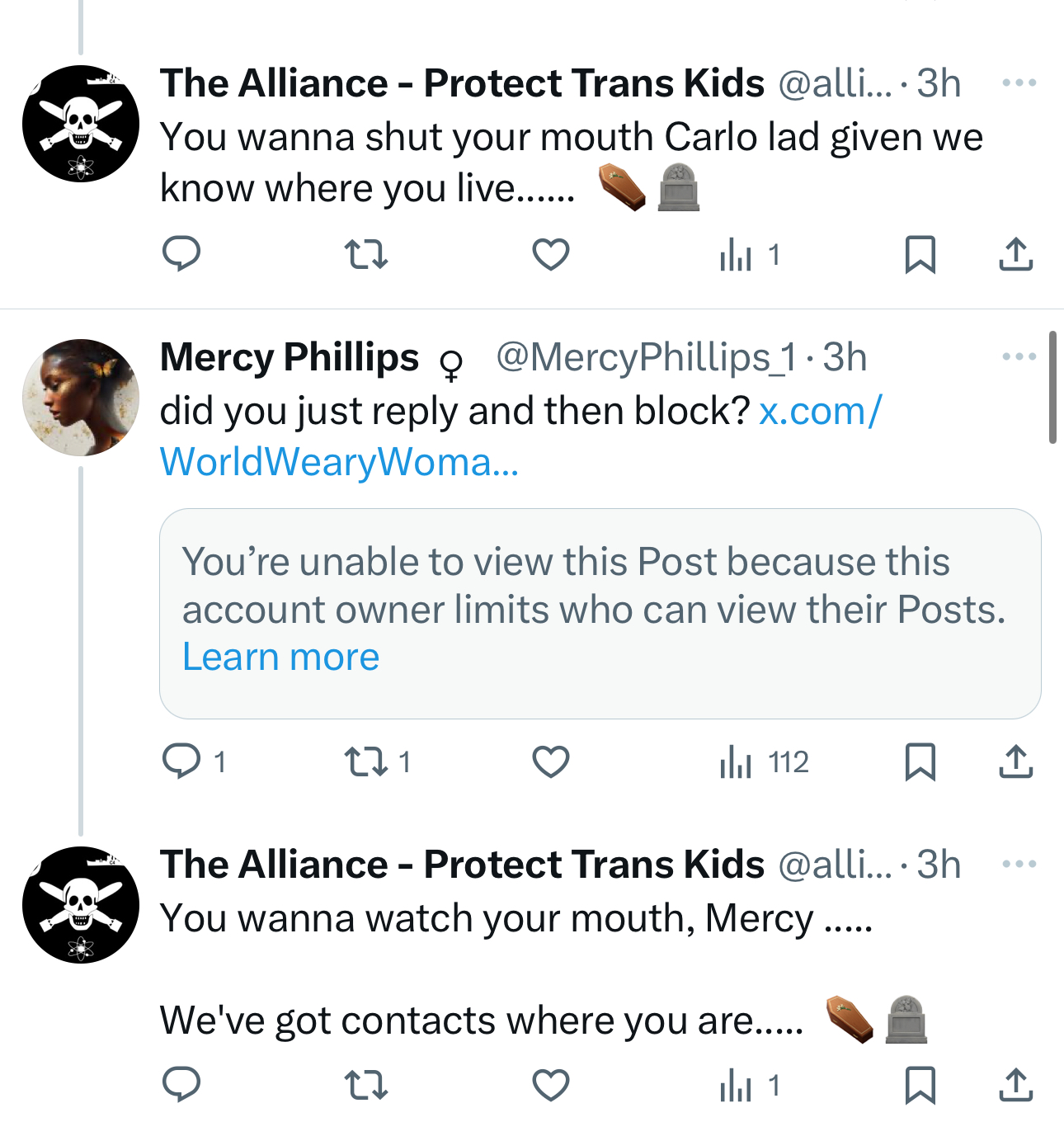Bookmark Mercy Phillips' post

(x=920, y=761)
